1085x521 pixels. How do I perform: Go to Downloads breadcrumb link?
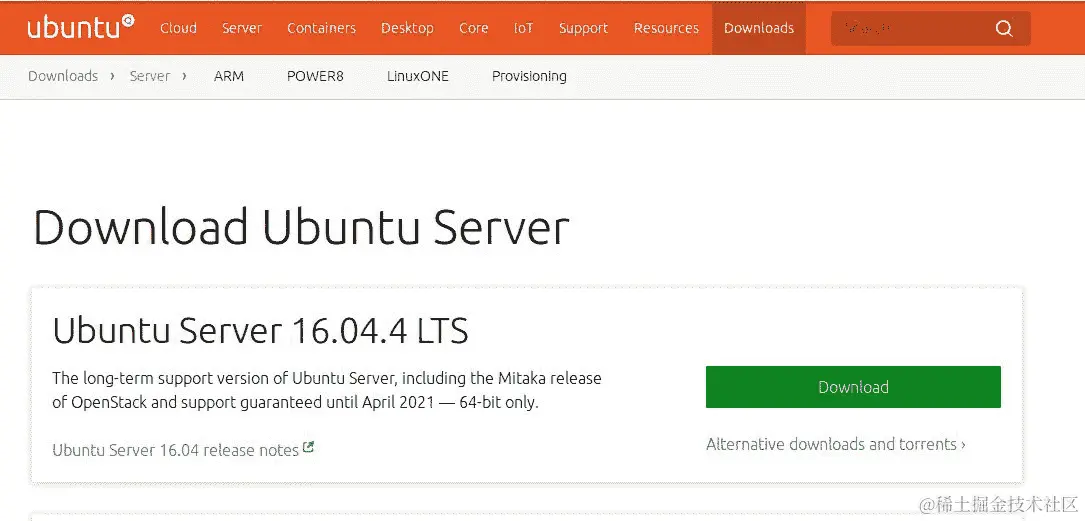(63, 76)
